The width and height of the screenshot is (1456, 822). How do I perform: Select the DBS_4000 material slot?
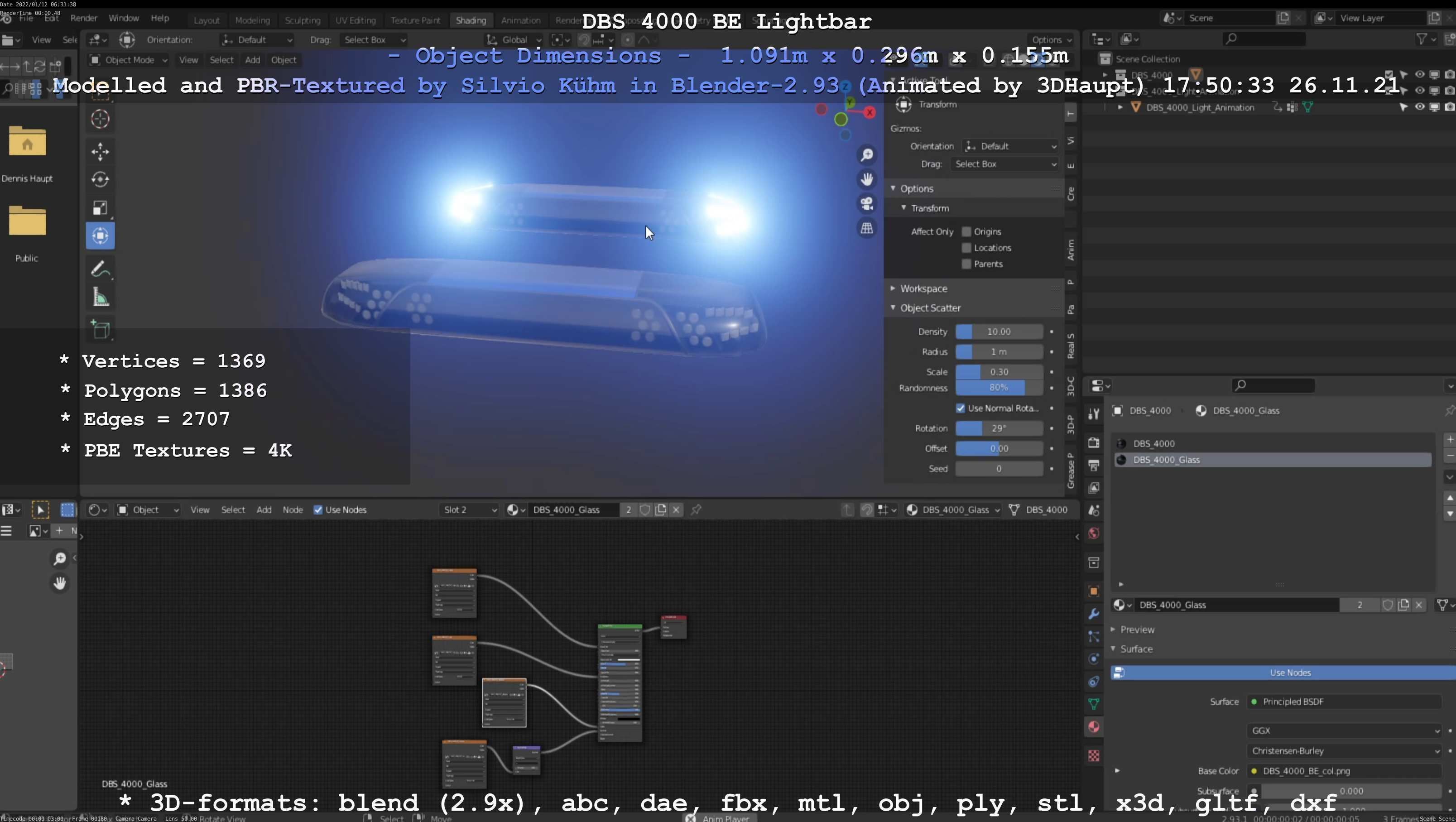coord(1272,444)
